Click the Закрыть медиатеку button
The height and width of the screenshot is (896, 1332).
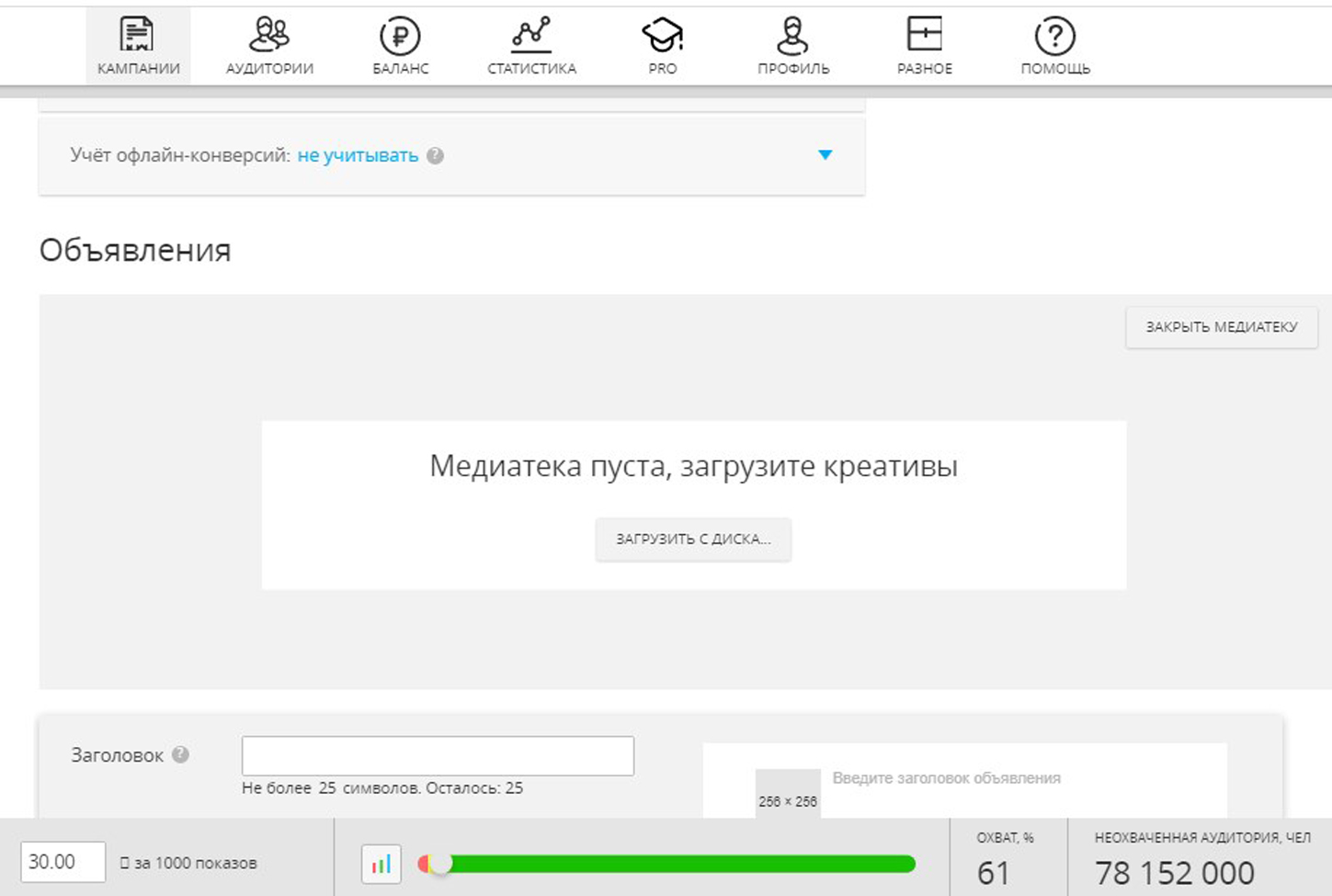[x=1221, y=327]
